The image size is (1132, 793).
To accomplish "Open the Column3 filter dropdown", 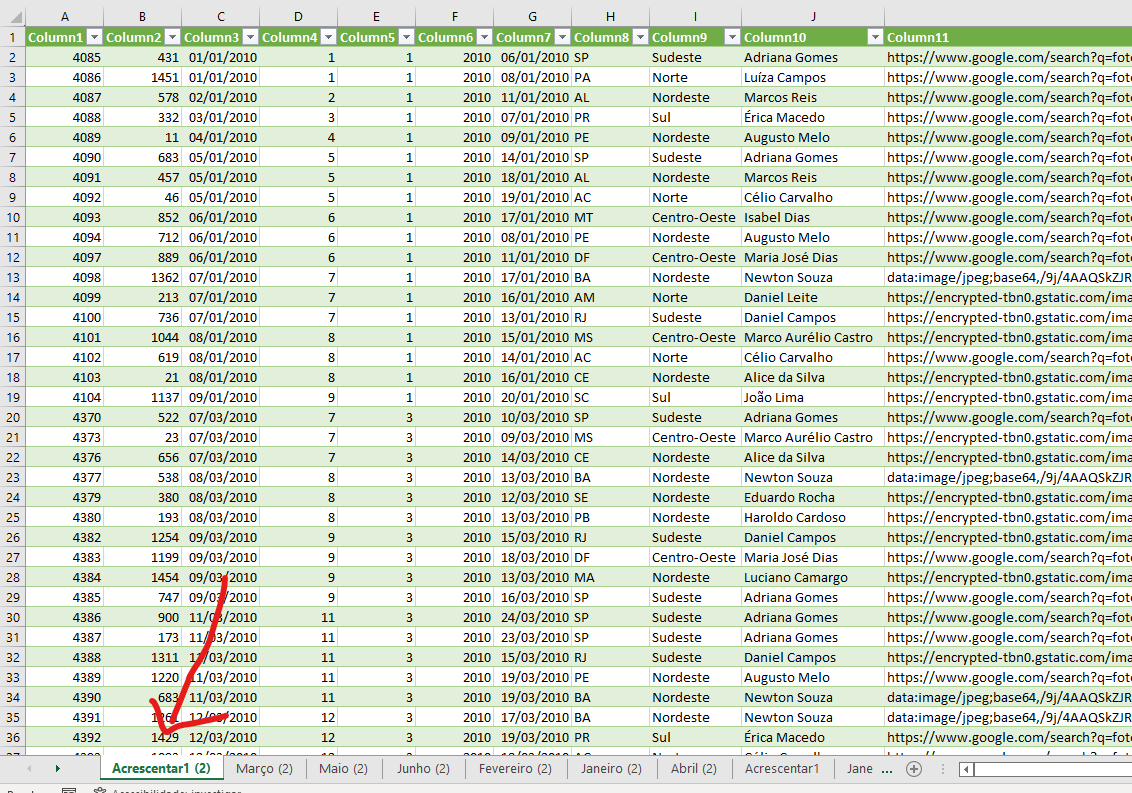I will [250, 37].
